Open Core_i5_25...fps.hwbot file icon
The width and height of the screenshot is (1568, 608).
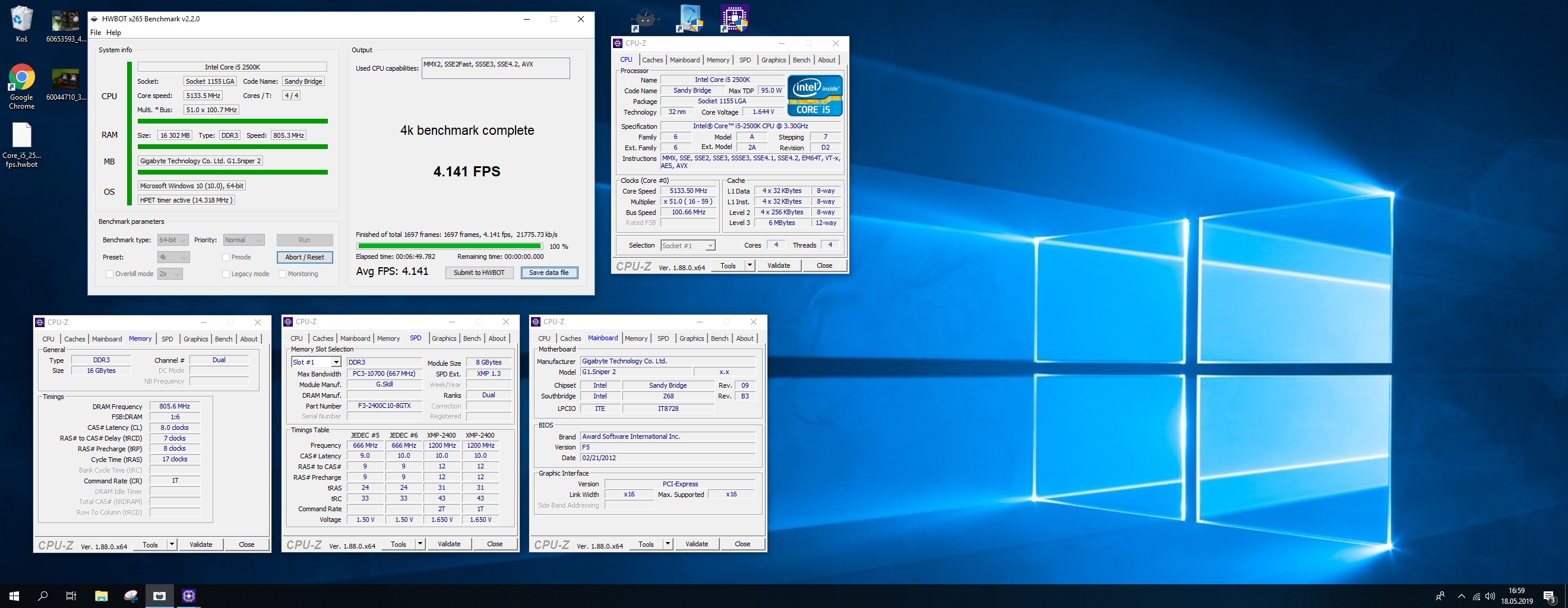21,145
